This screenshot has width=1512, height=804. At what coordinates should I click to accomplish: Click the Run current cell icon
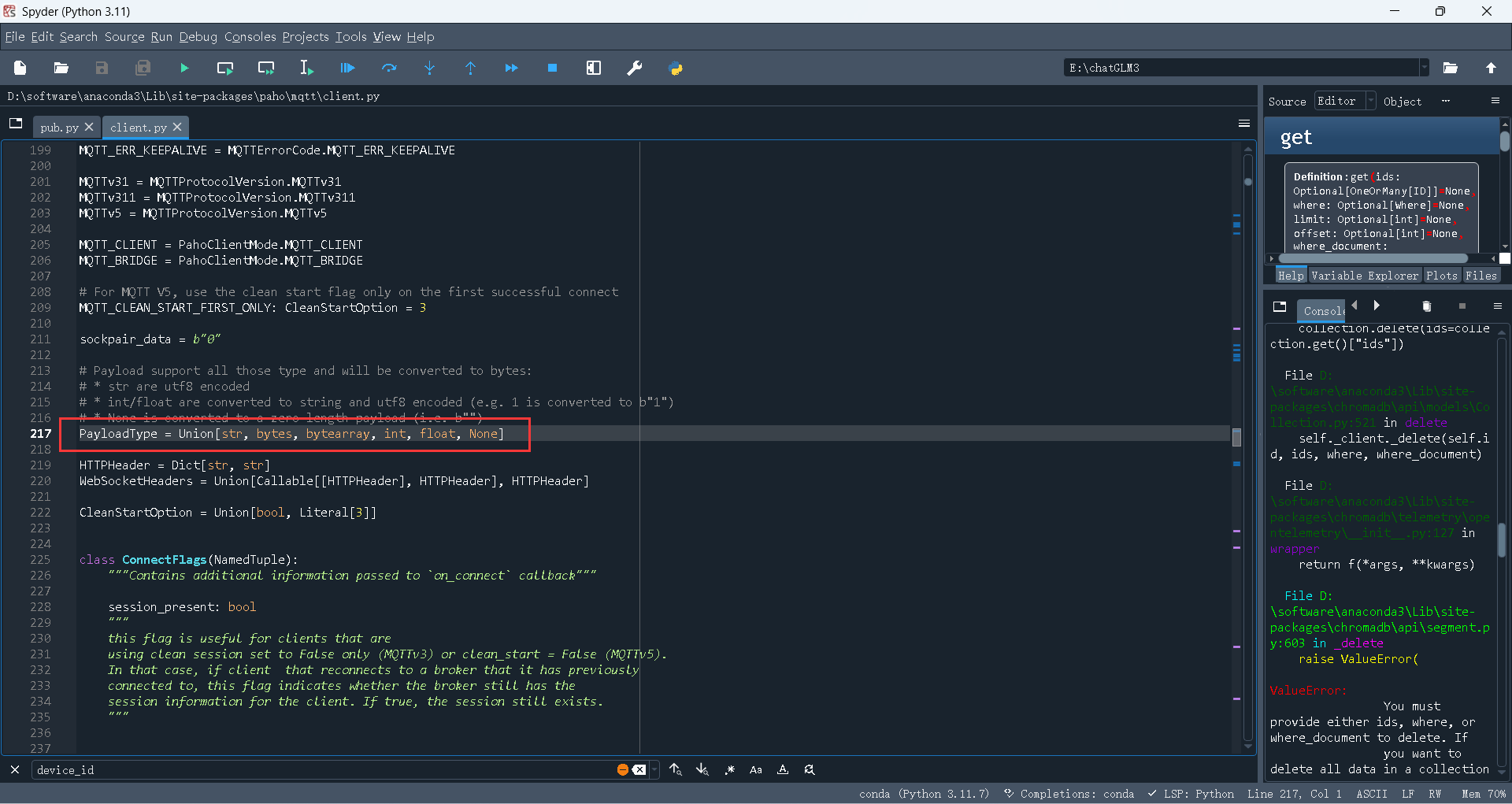click(x=225, y=69)
